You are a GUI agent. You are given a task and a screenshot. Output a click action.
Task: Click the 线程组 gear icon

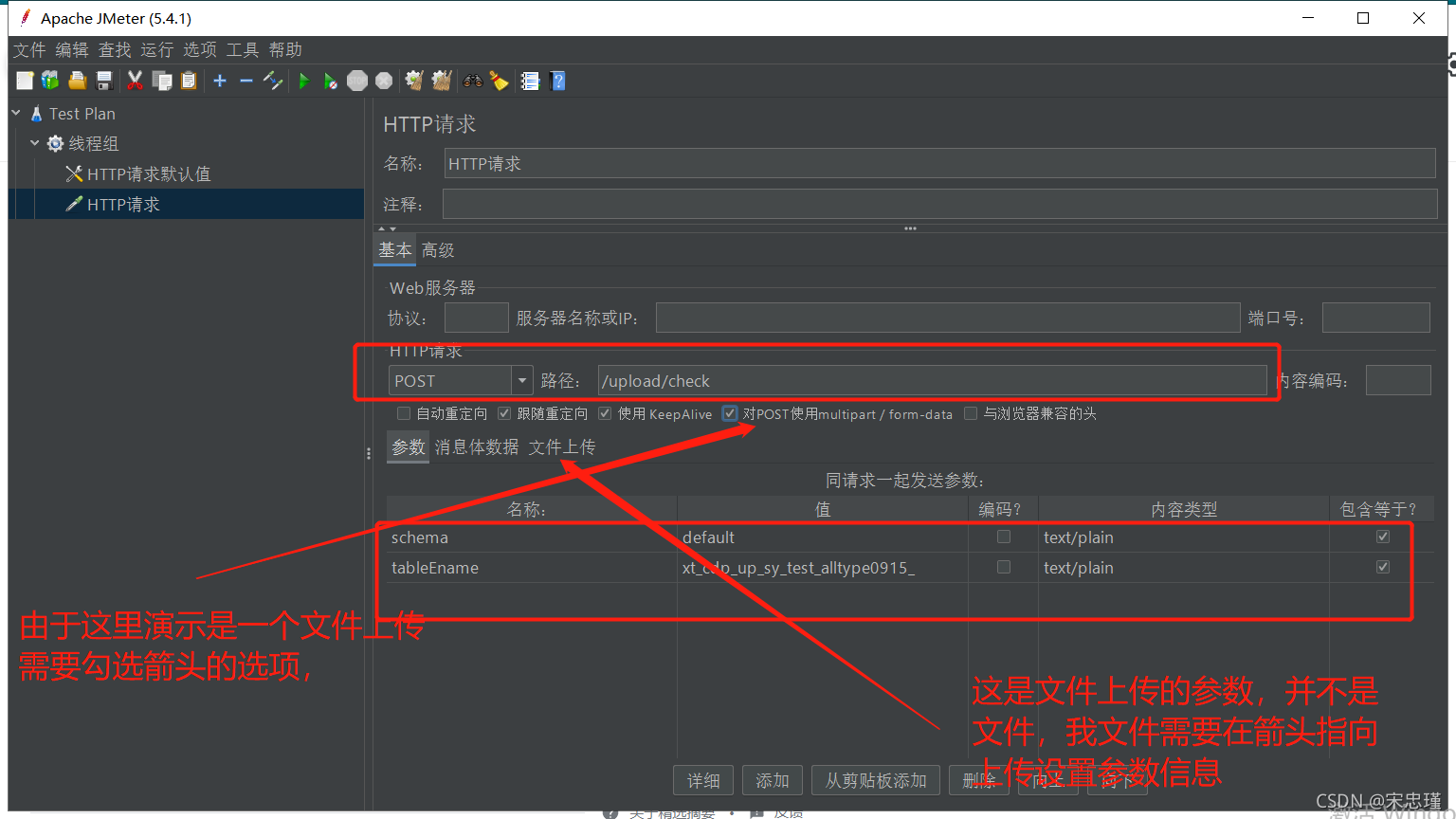coord(55,143)
